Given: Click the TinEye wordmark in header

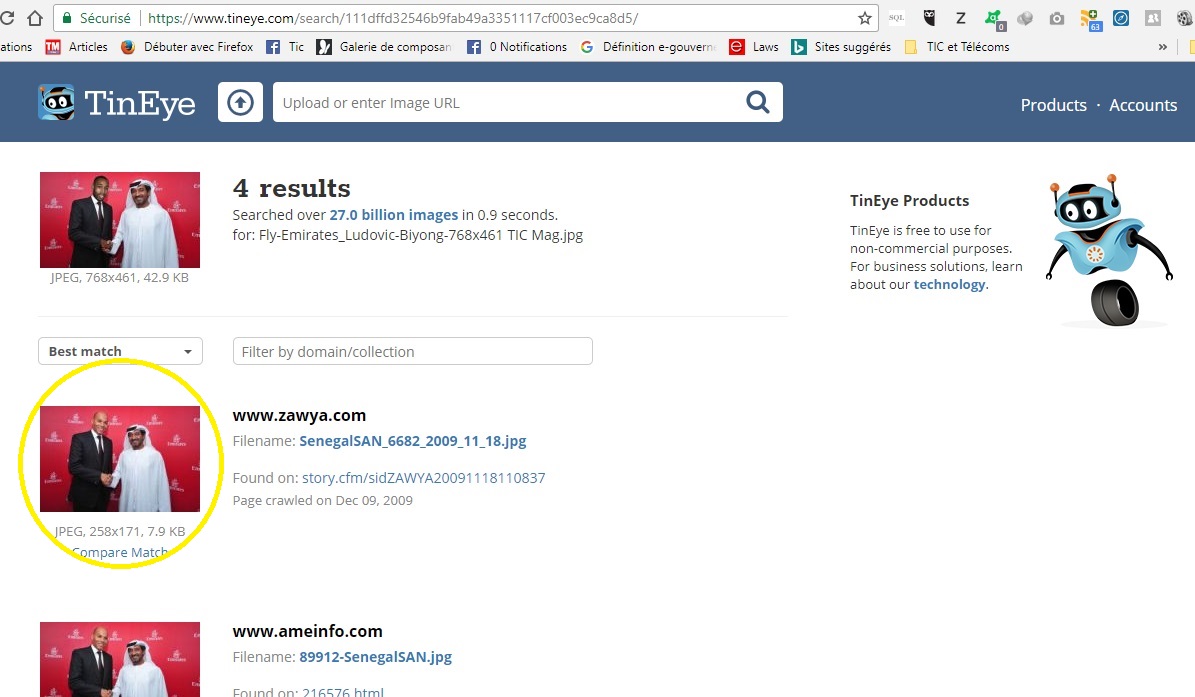Looking at the screenshot, I should [x=139, y=104].
